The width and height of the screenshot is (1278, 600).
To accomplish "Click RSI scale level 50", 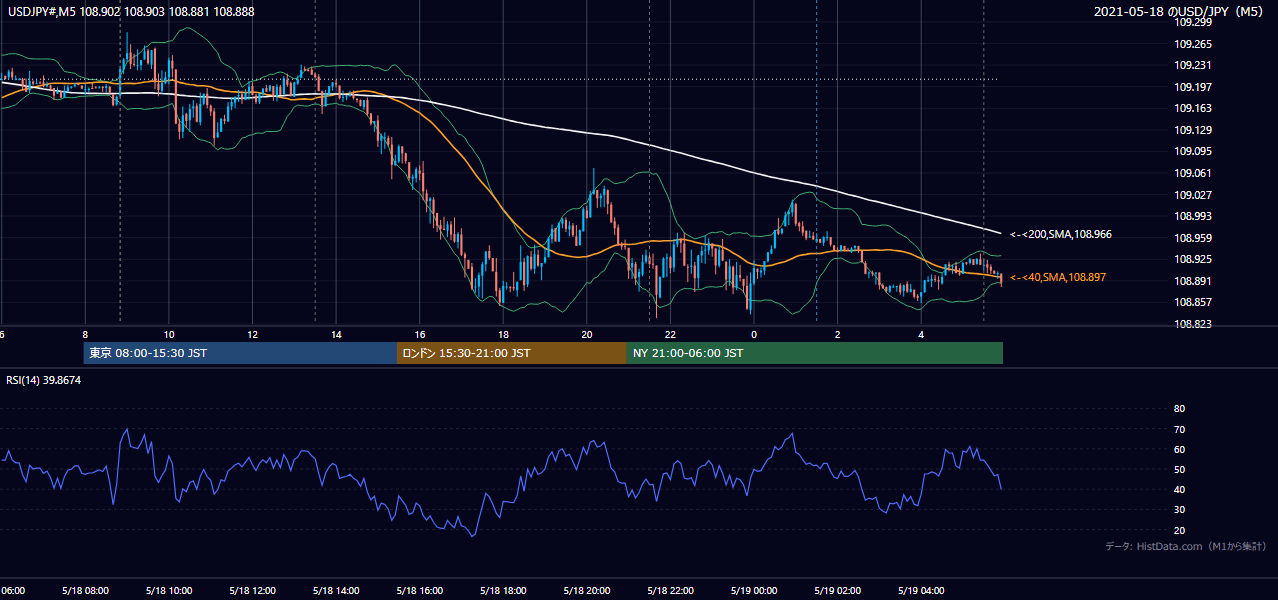I will click(x=1179, y=469).
